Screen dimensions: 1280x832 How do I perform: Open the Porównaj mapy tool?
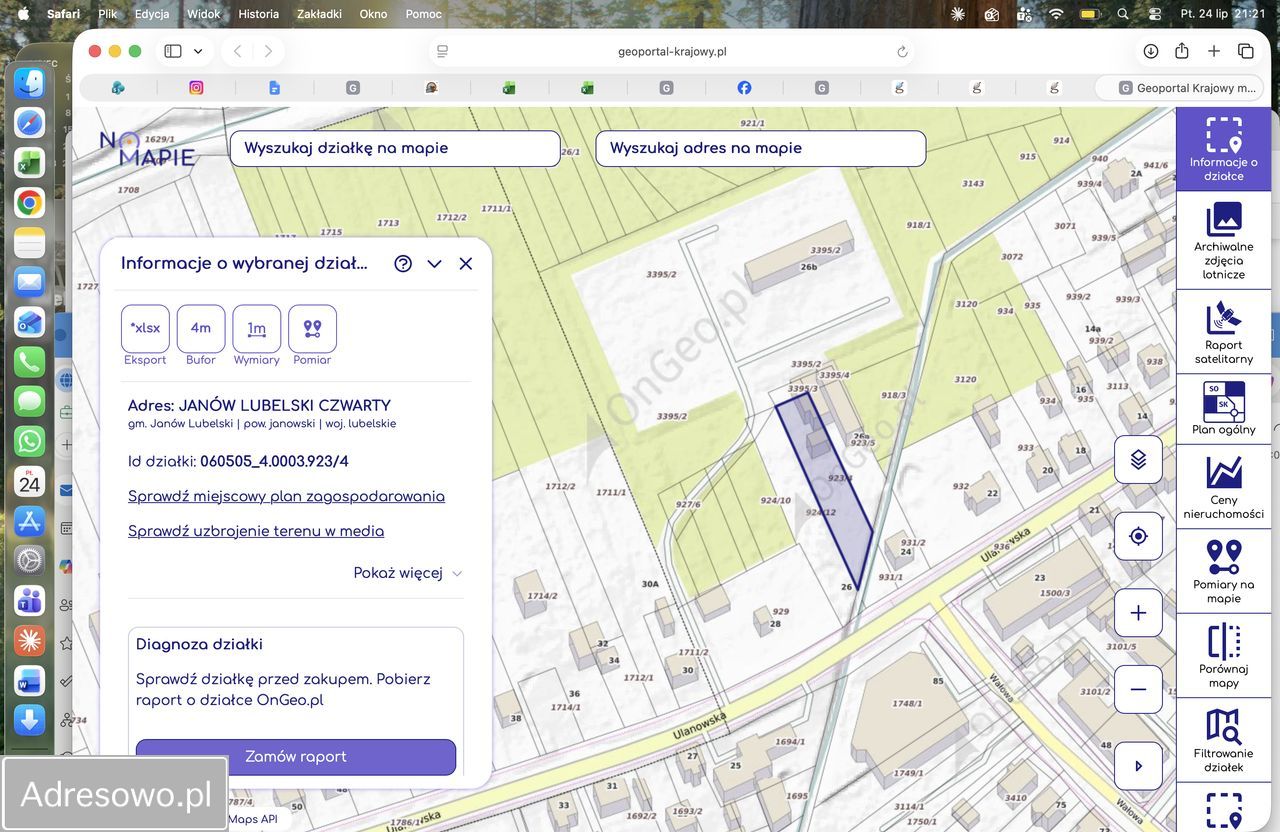pyautogui.click(x=1223, y=656)
